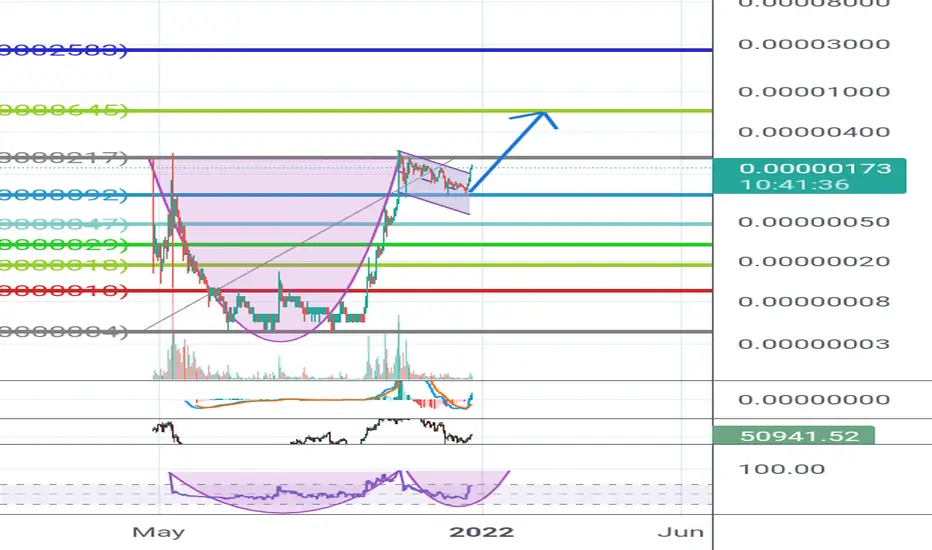Click the May label on time axis

(158, 532)
